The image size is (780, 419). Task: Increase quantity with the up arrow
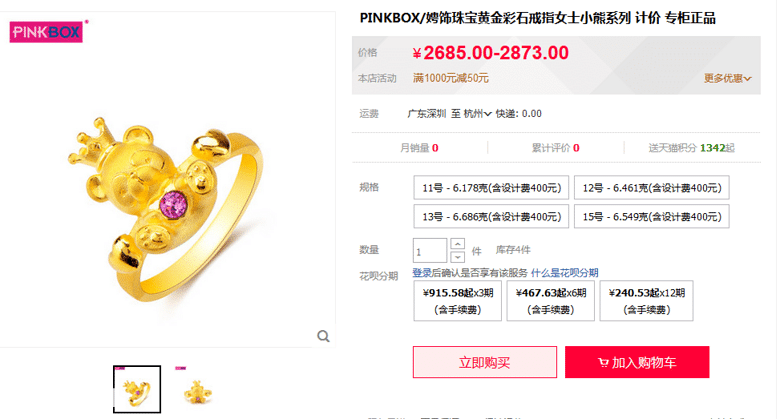pyautogui.click(x=458, y=244)
